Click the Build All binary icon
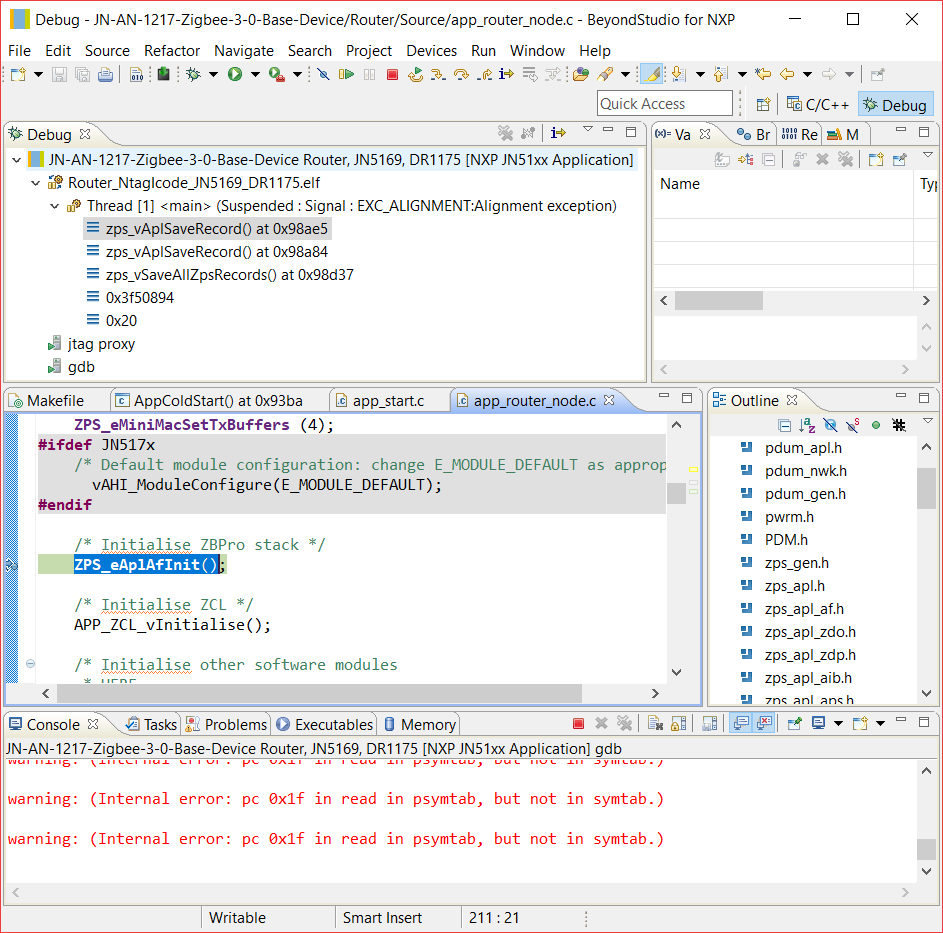The image size is (943, 933). [137, 75]
